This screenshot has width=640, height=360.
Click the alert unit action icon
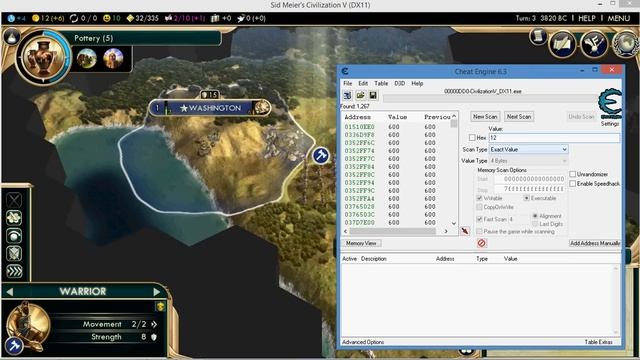tap(14, 236)
